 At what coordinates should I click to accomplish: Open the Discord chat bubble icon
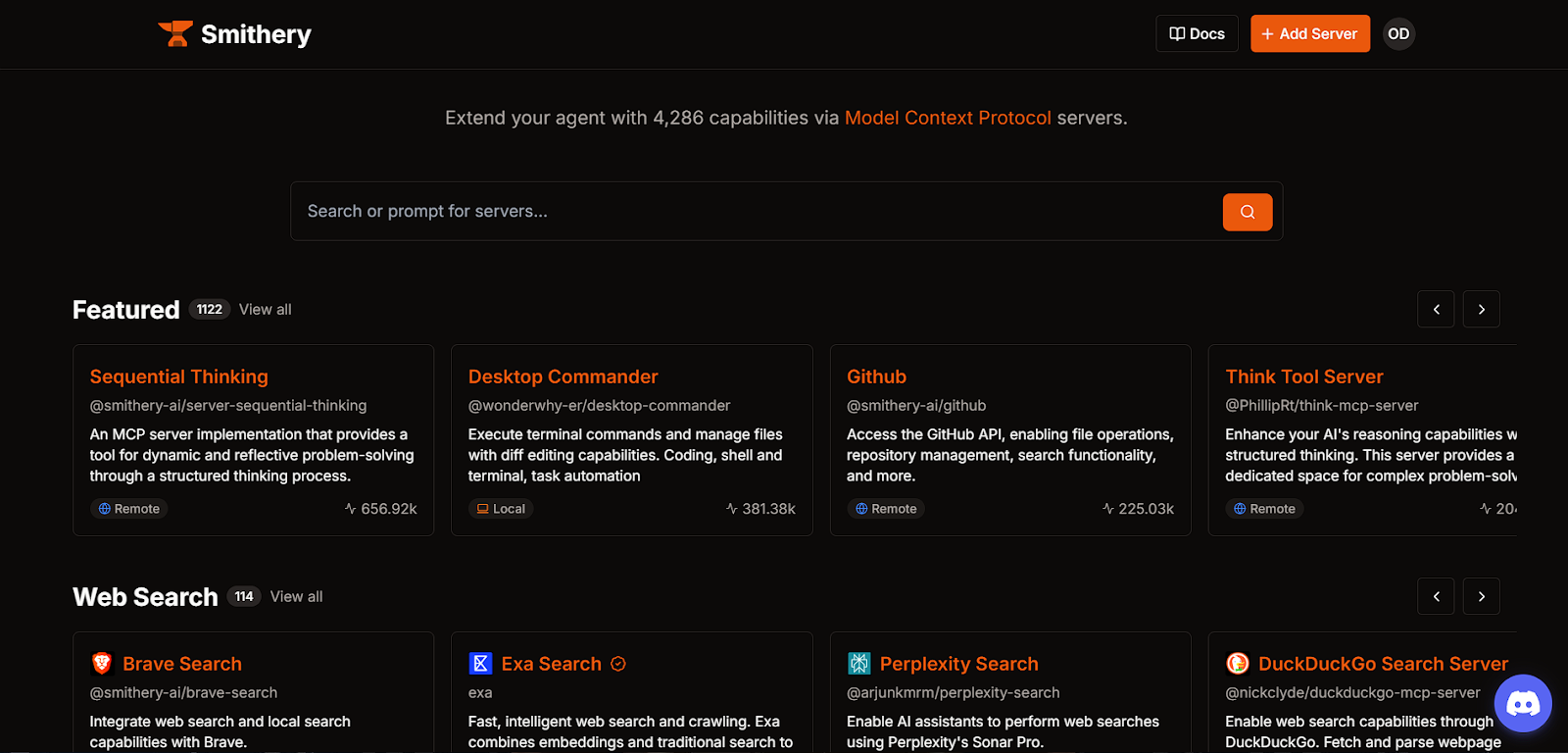coord(1522,703)
